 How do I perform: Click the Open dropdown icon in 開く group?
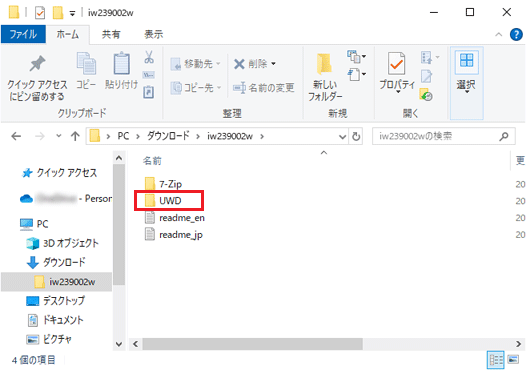(430, 57)
